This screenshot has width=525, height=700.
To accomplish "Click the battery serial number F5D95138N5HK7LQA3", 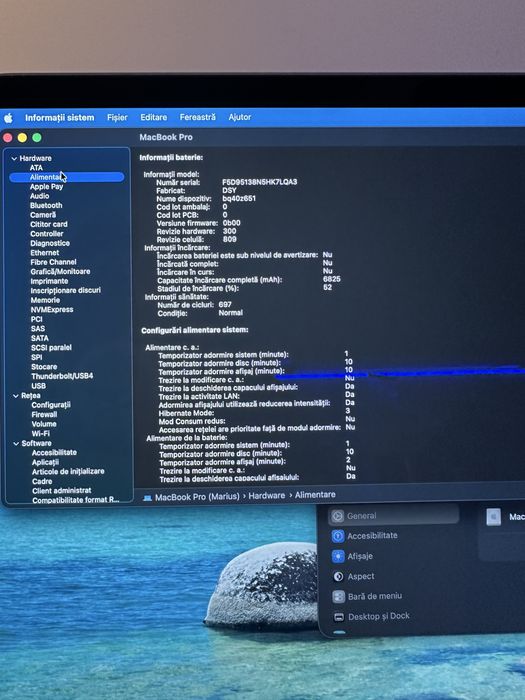I will 259,182.
